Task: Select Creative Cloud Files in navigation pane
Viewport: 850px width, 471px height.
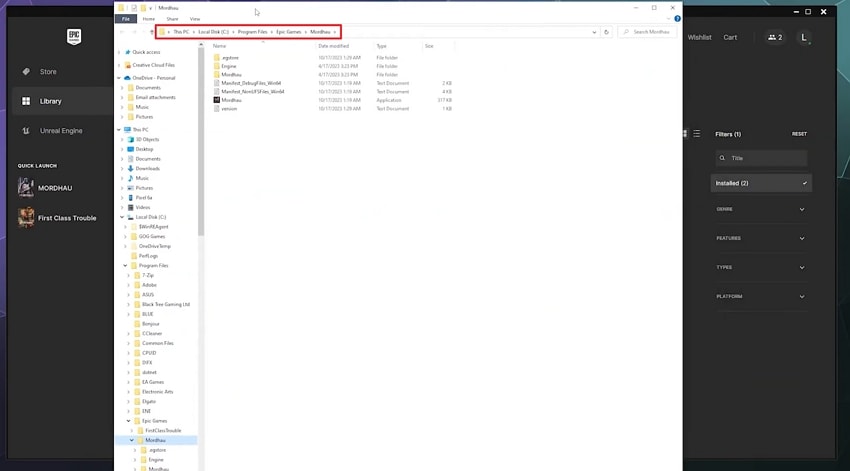Action: click(153, 65)
